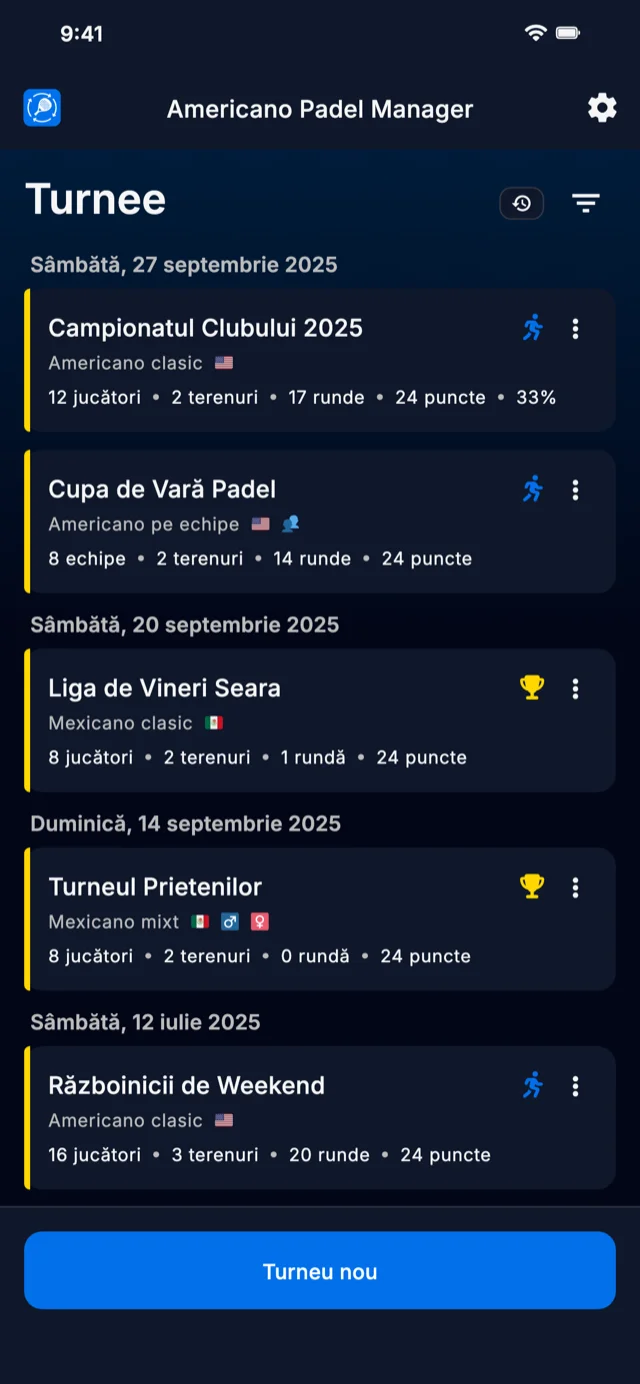Image resolution: width=640 pixels, height=1384 pixels.
Task: Click the trophy icon on Liga de Vineri Seara
Action: coord(531,688)
